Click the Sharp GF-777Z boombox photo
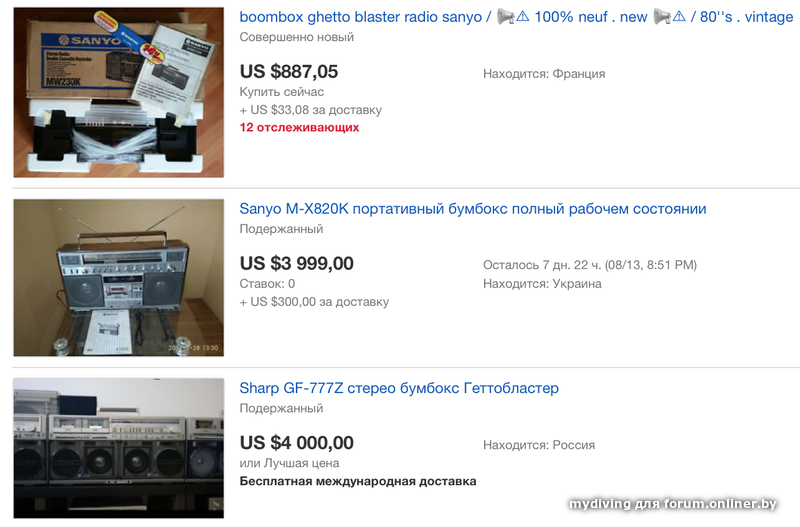Image resolution: width=800 pixels, height=527 pixels. [x=118, y=448]
